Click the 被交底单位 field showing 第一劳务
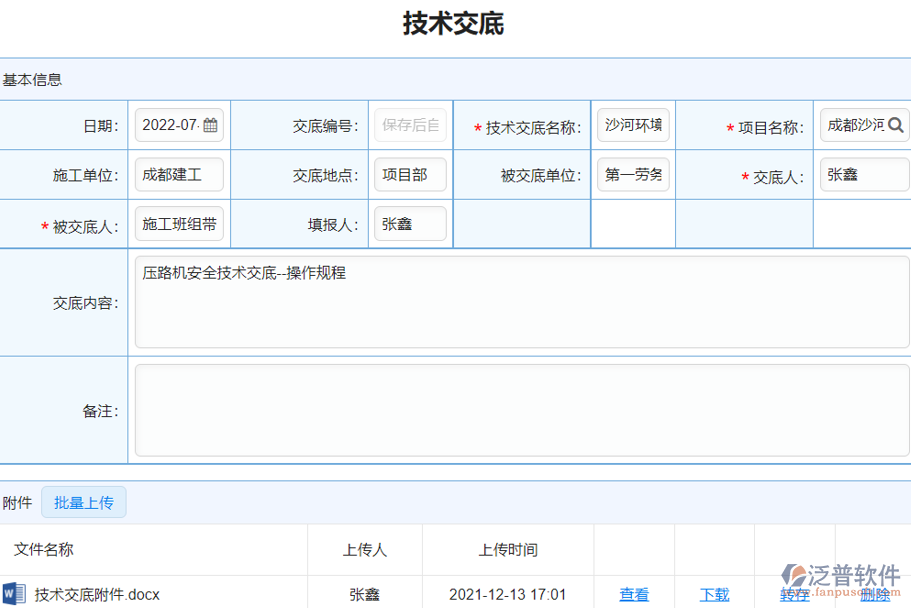This screenshot has width=911, height=608. point(632,173)
